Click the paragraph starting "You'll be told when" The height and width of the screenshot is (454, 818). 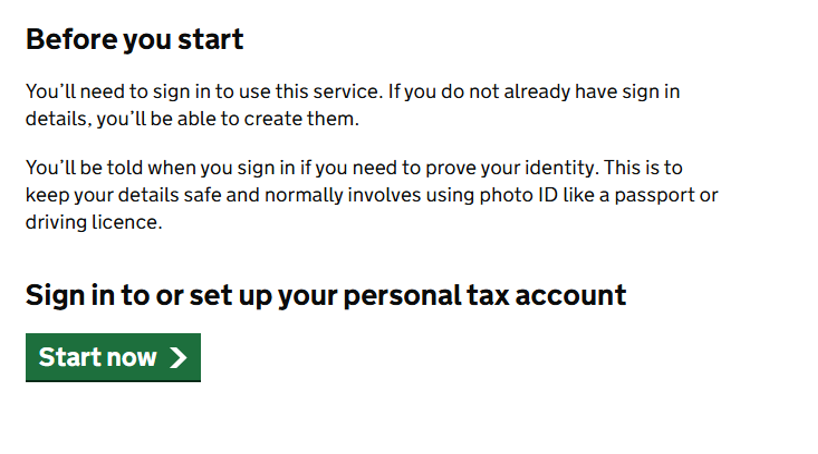(370, 194)
